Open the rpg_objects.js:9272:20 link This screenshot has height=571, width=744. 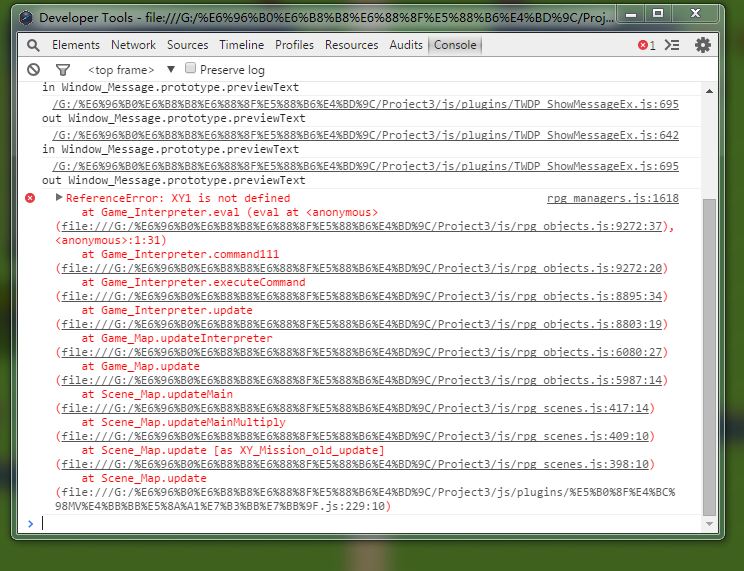[362, 269]
